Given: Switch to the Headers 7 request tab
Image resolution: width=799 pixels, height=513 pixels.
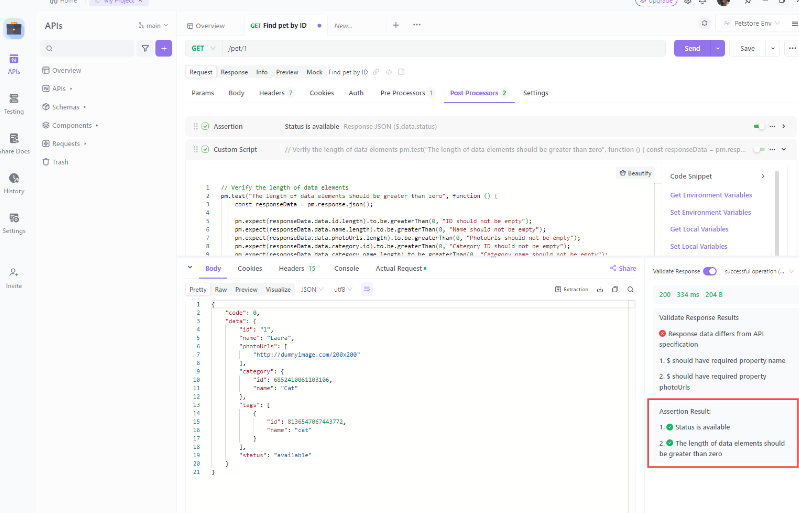Looking at the screenshot, I should coord(276,93).
